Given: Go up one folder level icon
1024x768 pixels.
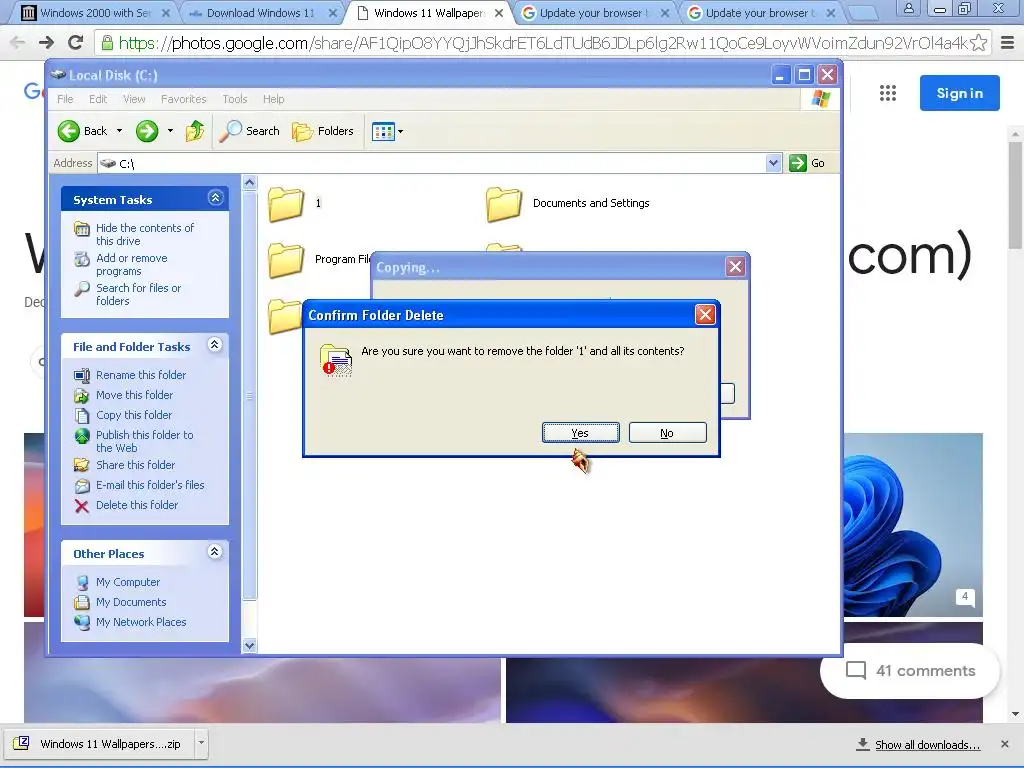Looking at the screenshot, I should (195, 131).
